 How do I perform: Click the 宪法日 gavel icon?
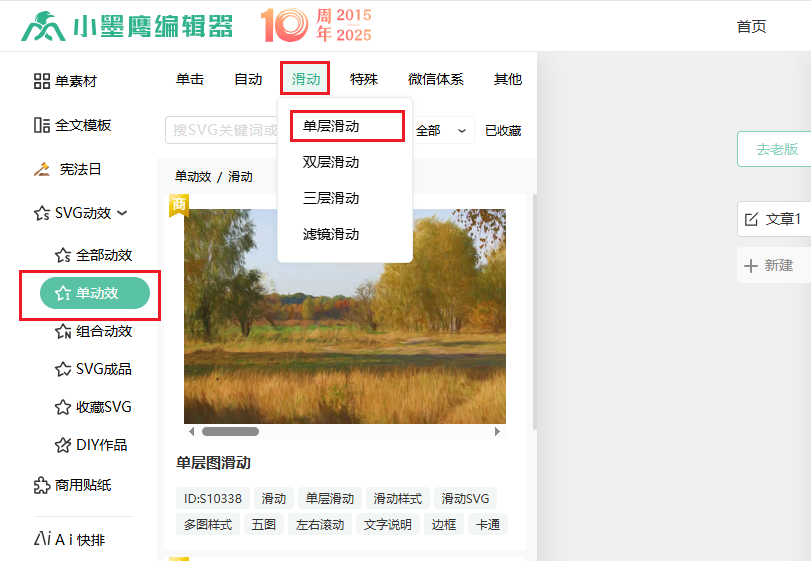pos(42,169)
